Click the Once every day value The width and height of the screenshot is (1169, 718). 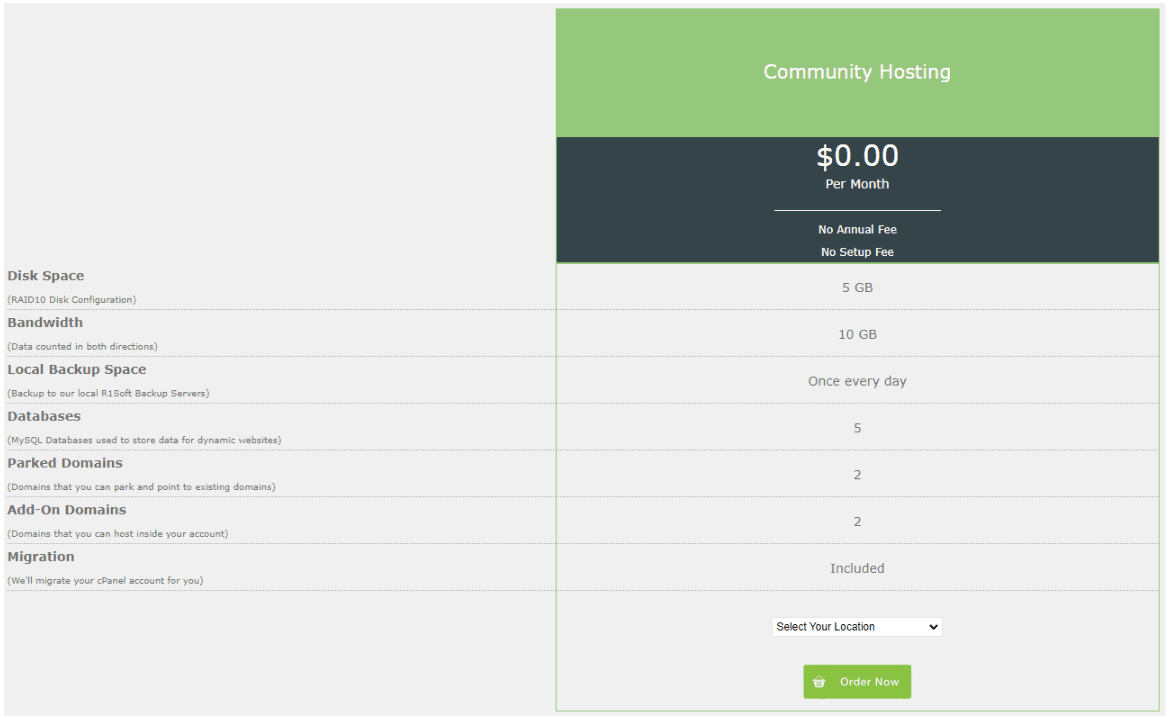[857, 381]
